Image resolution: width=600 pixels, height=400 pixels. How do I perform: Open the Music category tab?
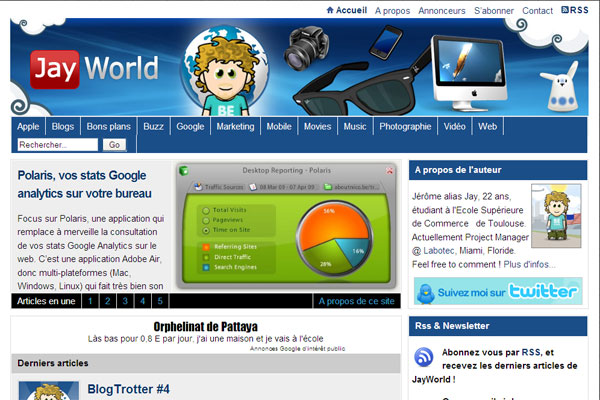point(355,126)
